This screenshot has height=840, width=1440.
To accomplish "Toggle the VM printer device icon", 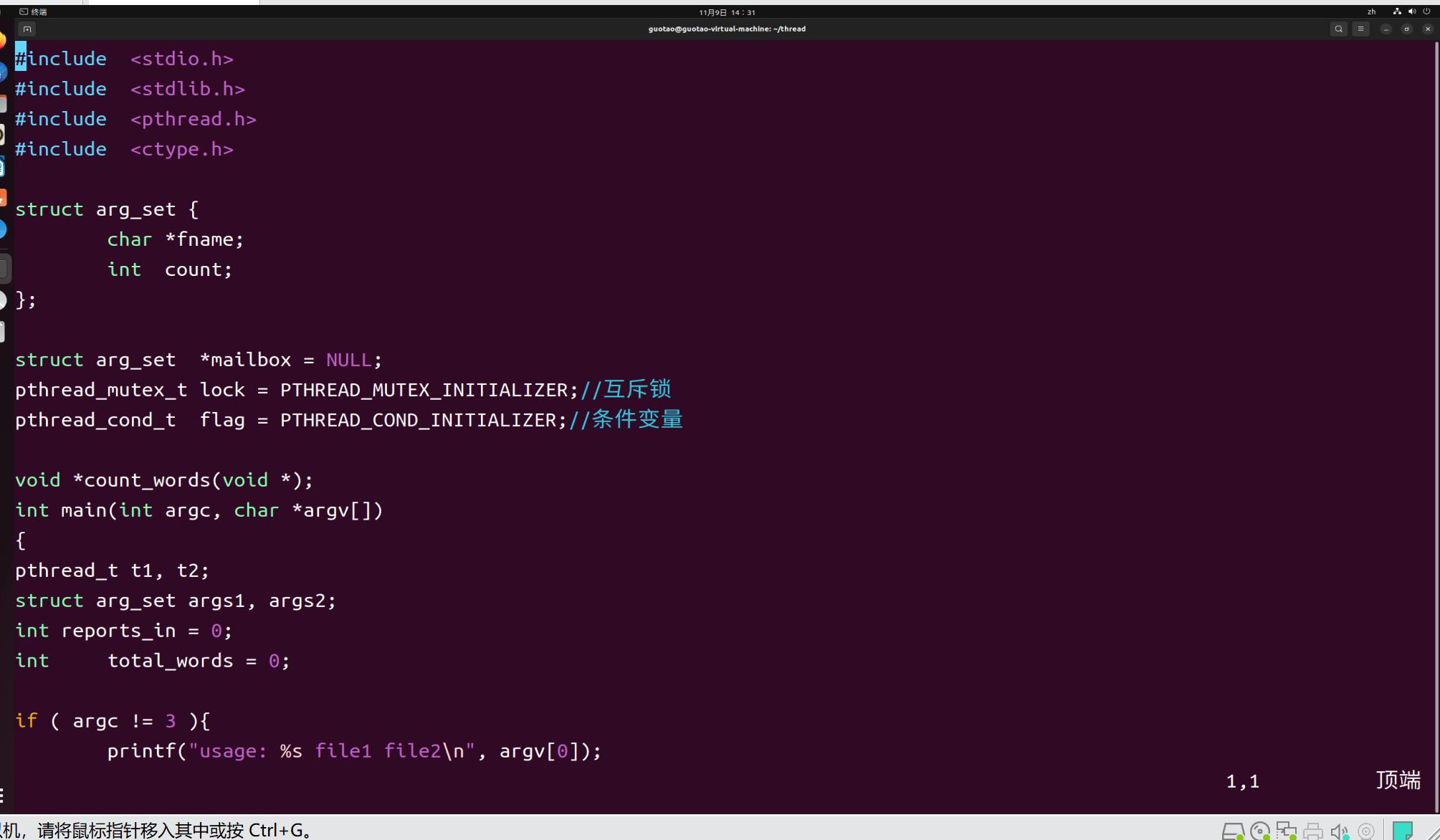I will (x=1313, y=831).
